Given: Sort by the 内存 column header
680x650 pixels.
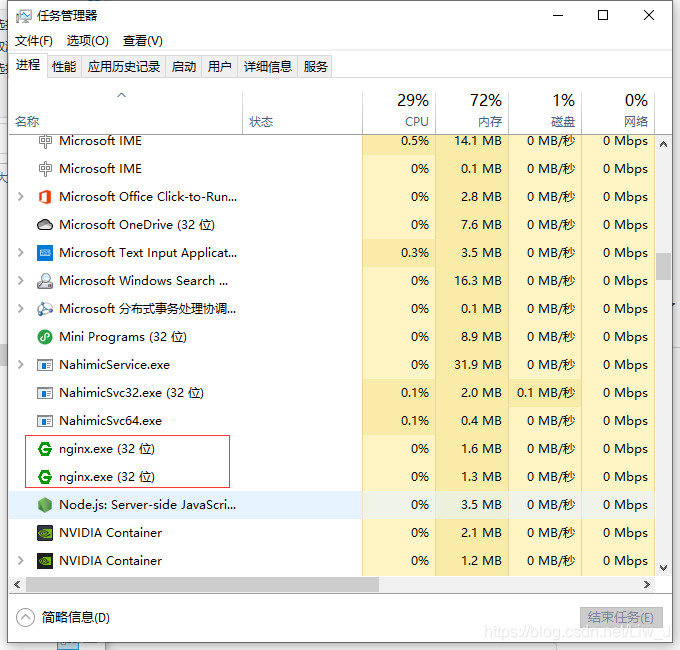Looking at the screenshot, I should point(472,113).
